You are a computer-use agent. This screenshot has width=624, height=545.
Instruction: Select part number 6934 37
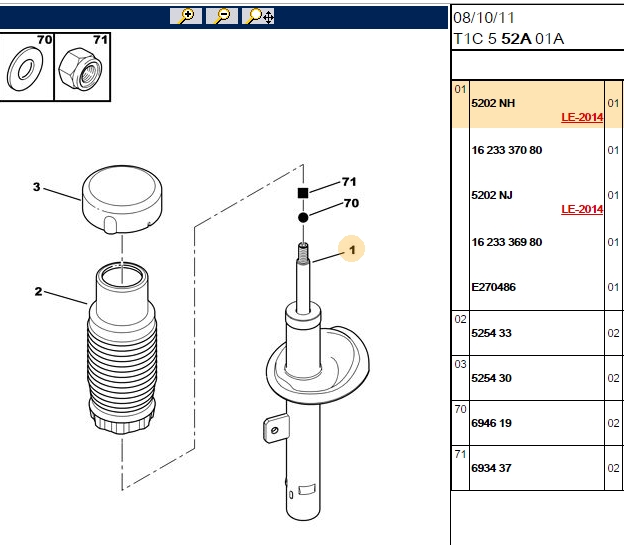coord(491,468)
